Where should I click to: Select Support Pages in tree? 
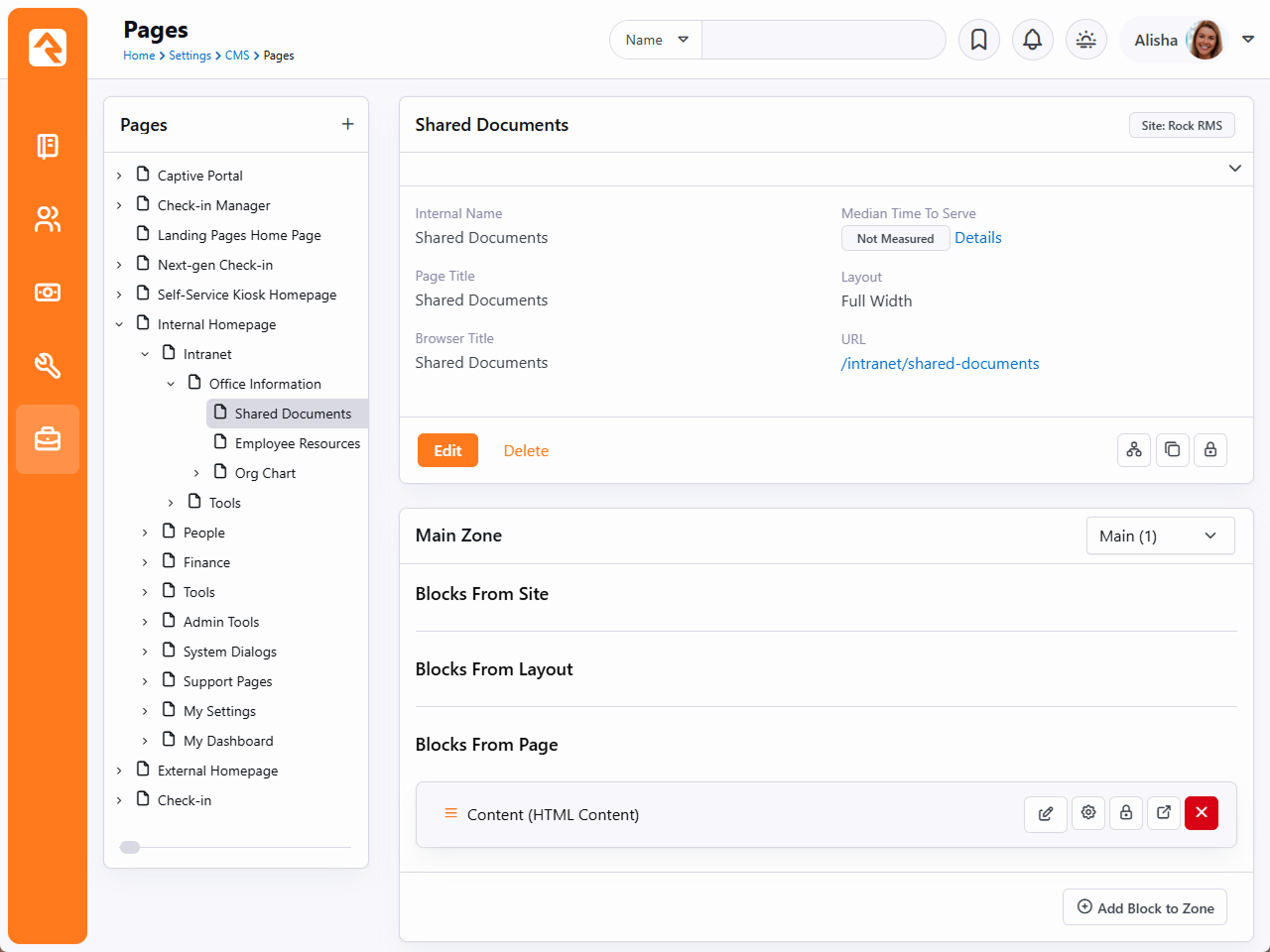click(228, 681)
